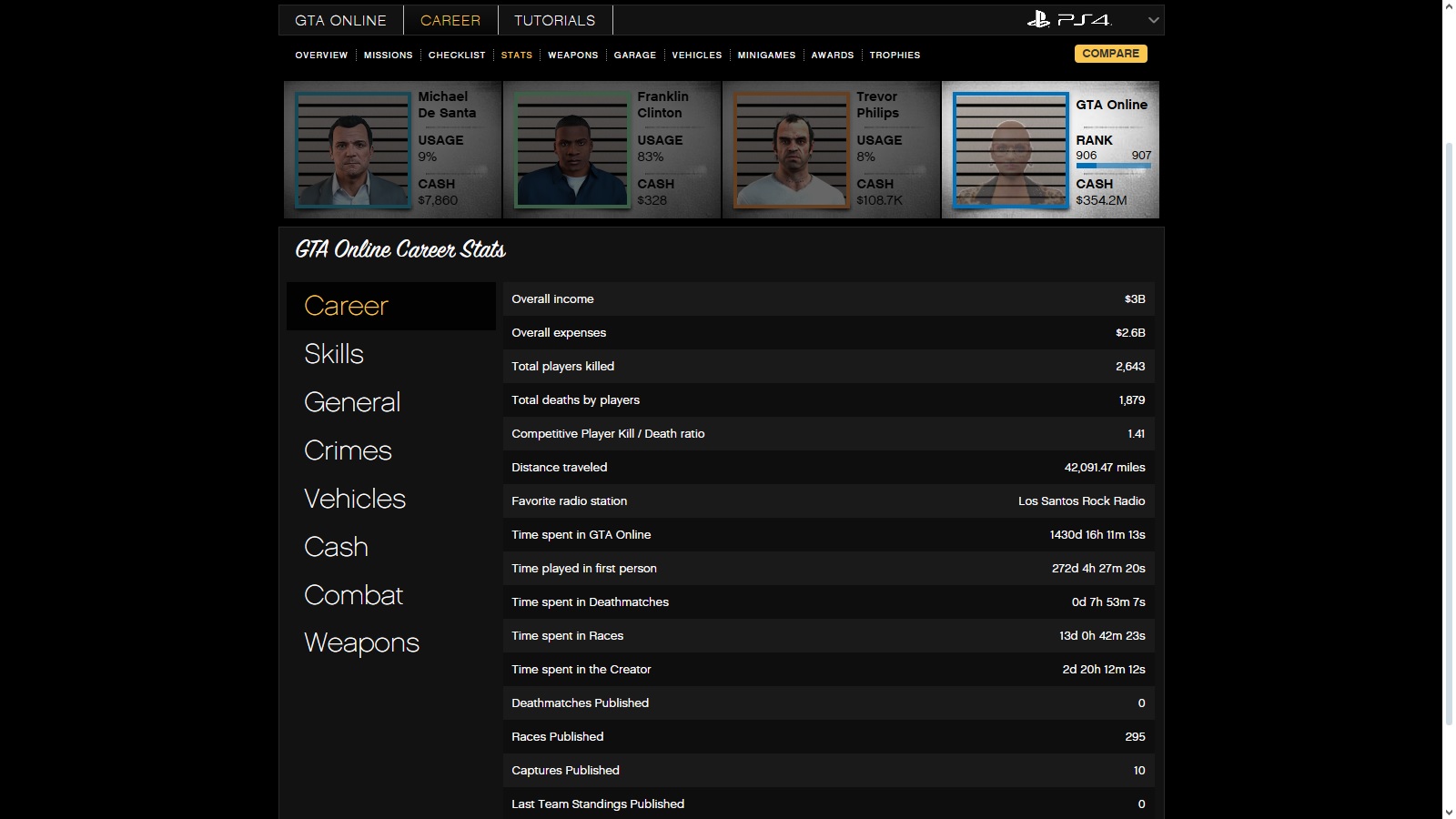1456x819 pixels.
Task: Click the Total deaths by players row
Action: click(828, 400)
